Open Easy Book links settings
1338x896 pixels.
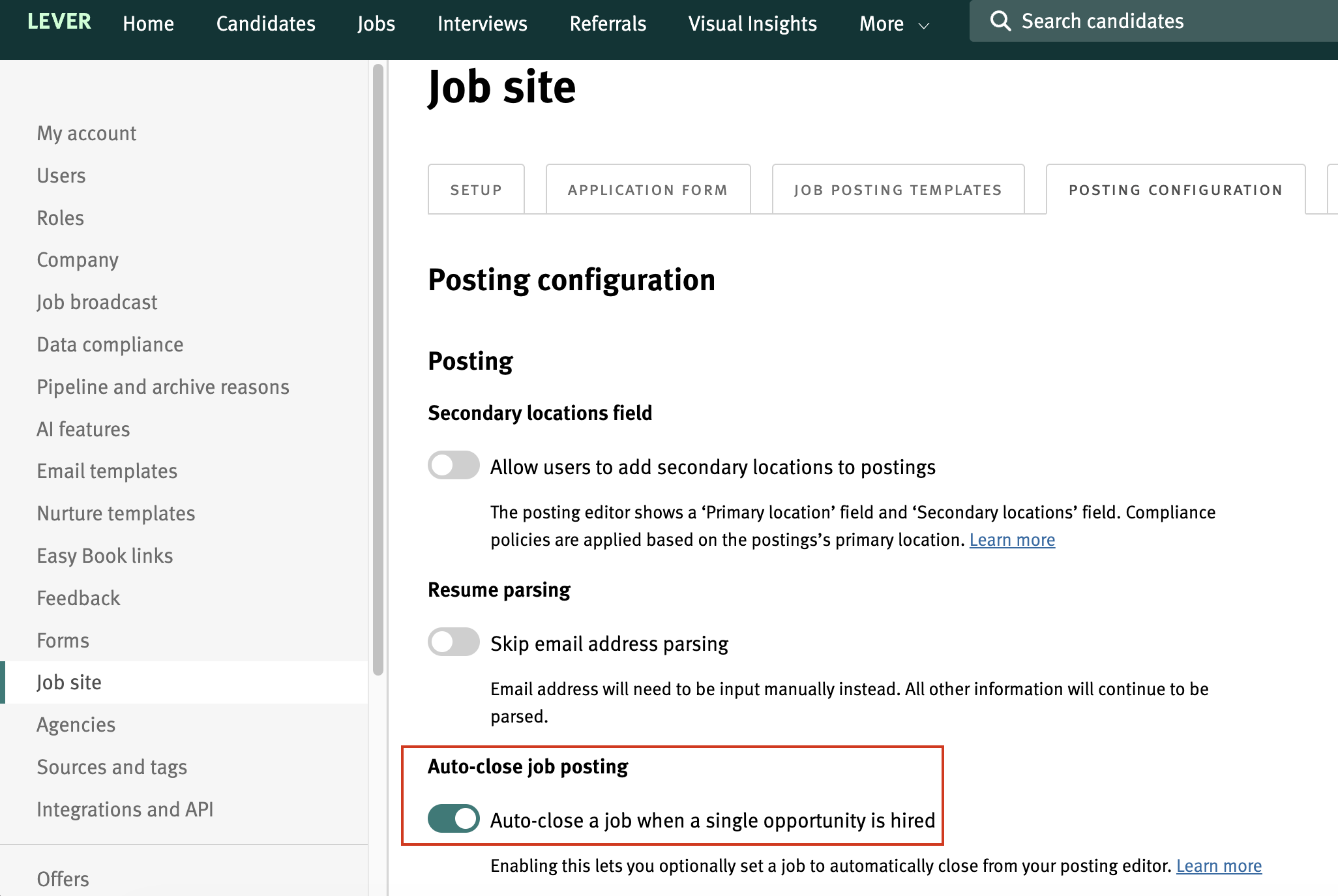click(105, 556)
